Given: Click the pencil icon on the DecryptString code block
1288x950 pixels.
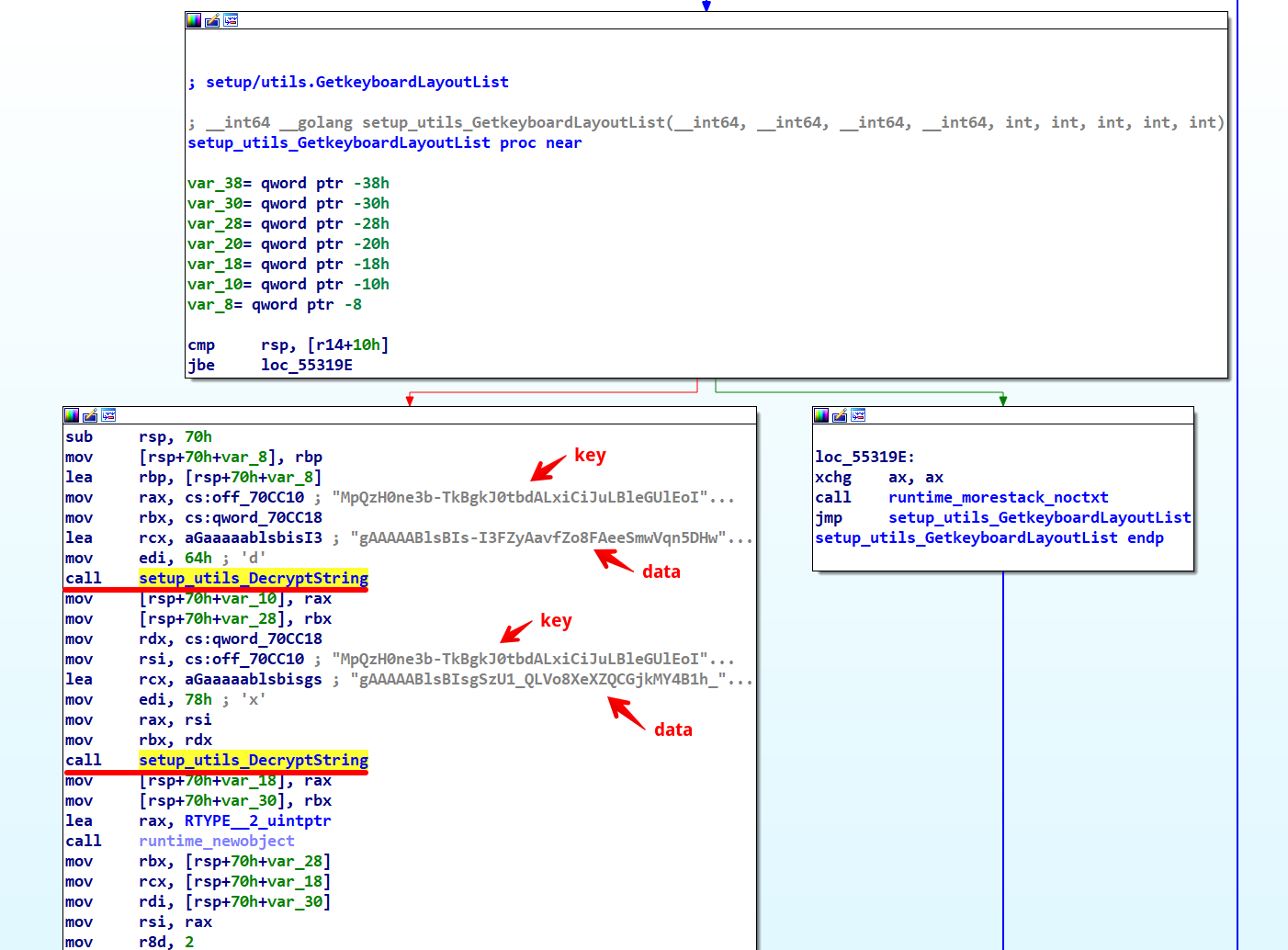Looking at the screenshot, I should click(x=90, y=415).
